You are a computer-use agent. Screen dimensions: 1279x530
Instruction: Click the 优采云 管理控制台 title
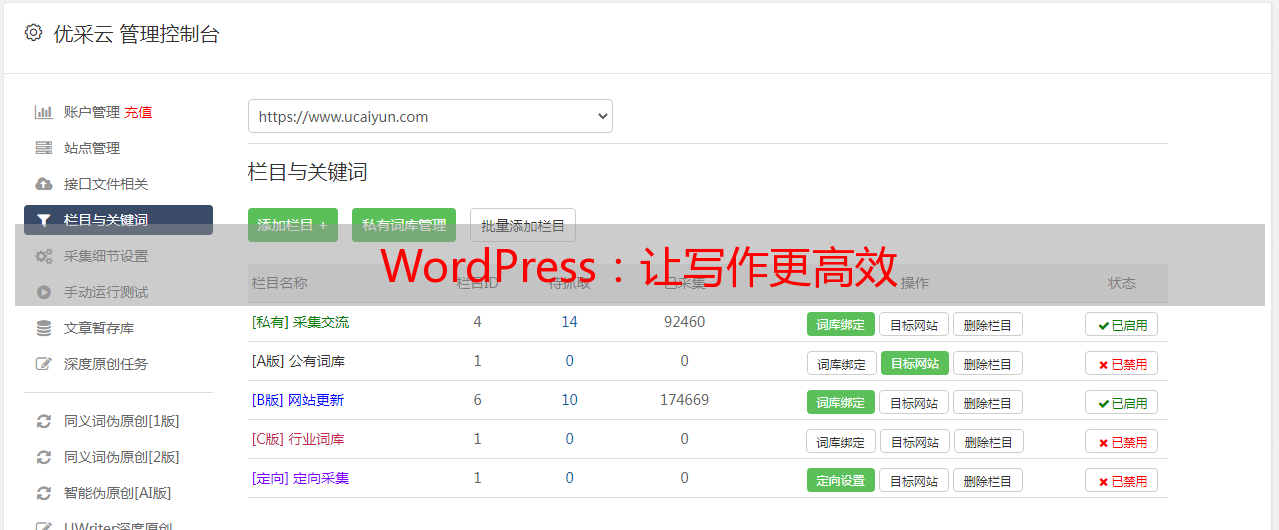[x=136, y=34]
